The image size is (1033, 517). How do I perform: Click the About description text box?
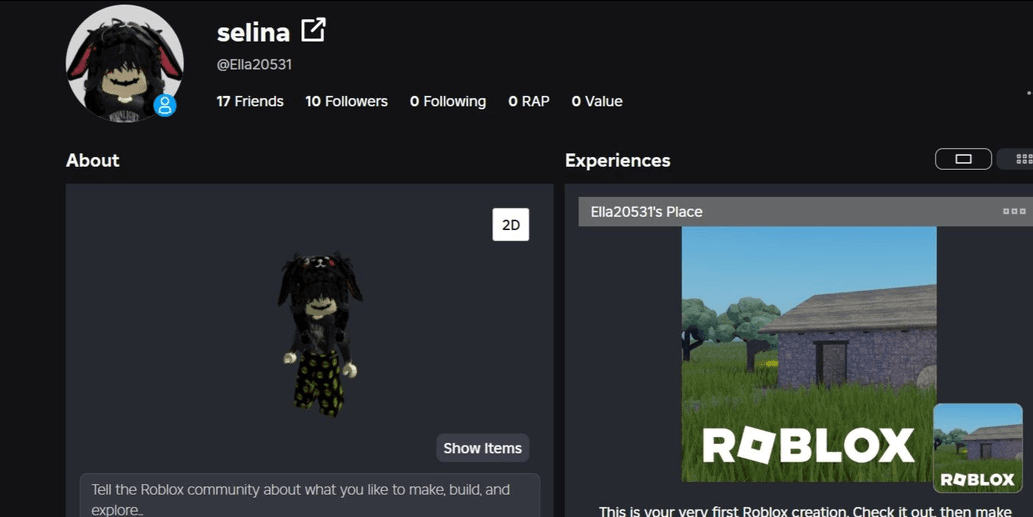pyautogui.click(x=310, y=495)
